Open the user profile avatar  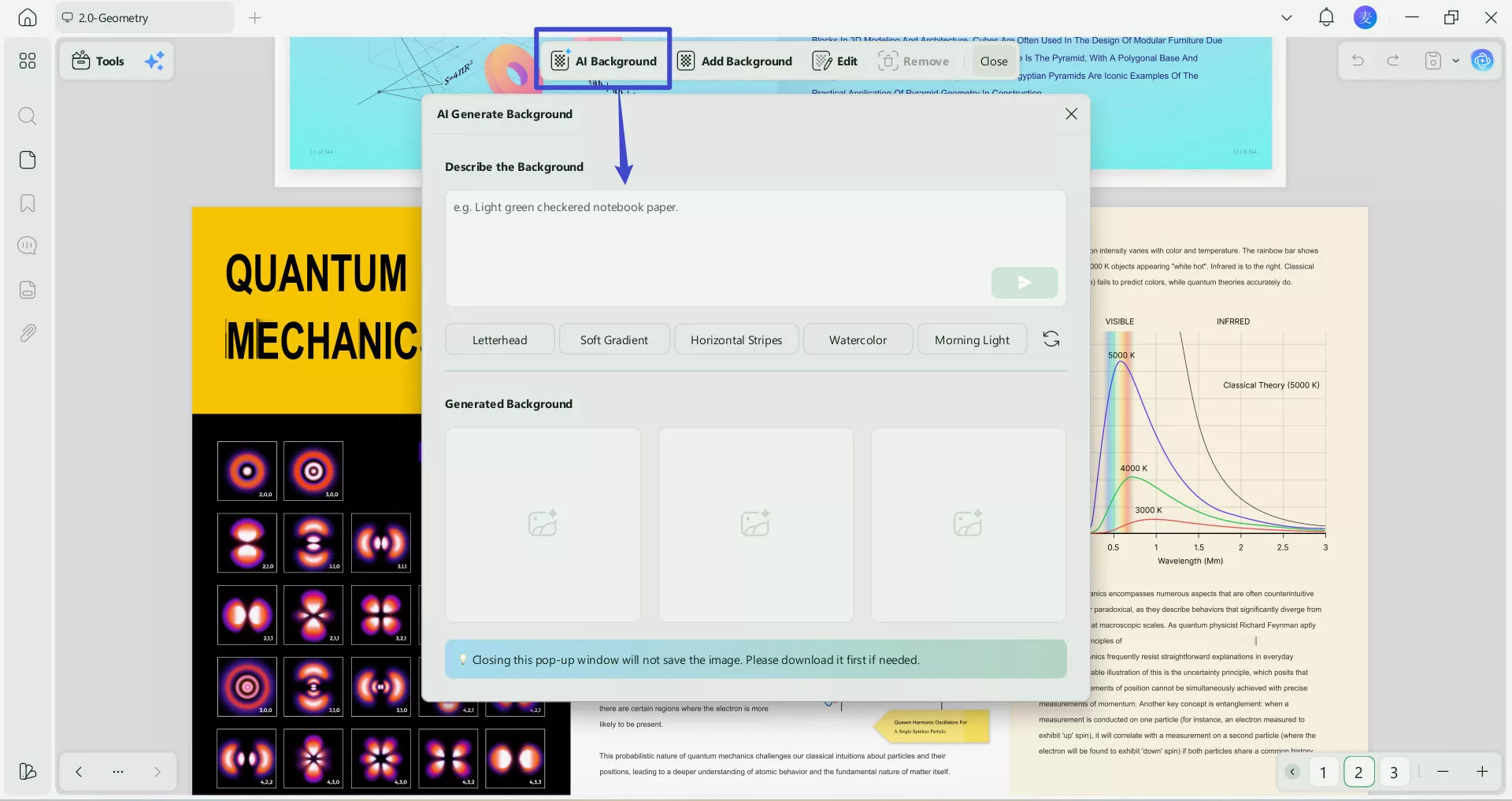pyautogui.click(x=1366, y=17)
